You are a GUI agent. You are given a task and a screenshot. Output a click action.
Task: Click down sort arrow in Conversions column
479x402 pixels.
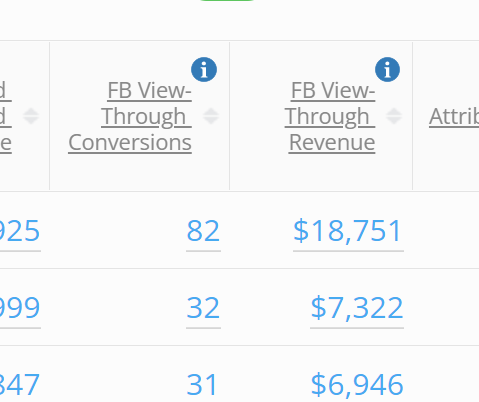pyautogui.click(x=211, y=121)
